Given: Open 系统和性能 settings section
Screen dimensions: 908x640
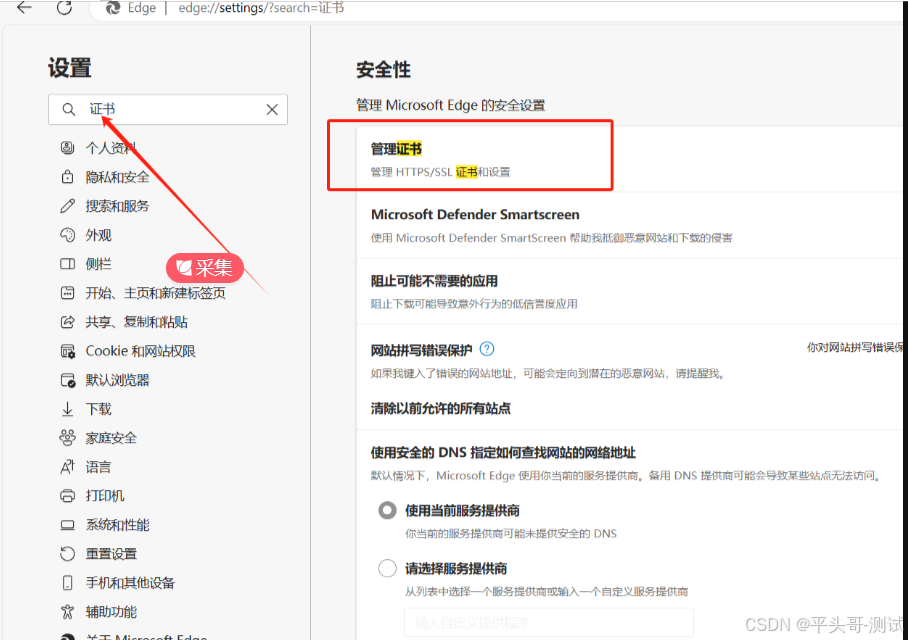Looking at the screenshot, I should point(118,525).
